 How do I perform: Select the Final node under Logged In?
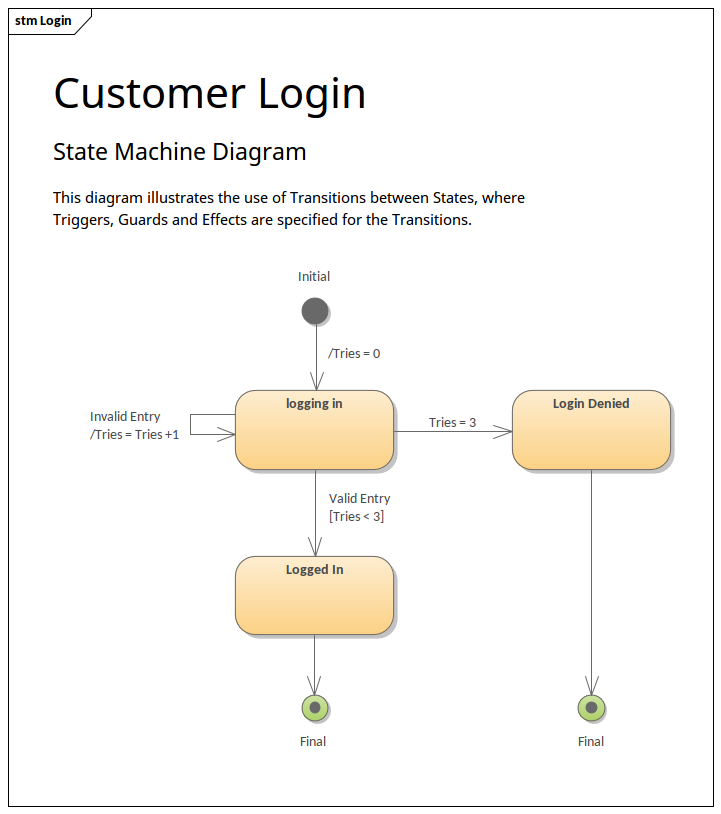point(315,707)
